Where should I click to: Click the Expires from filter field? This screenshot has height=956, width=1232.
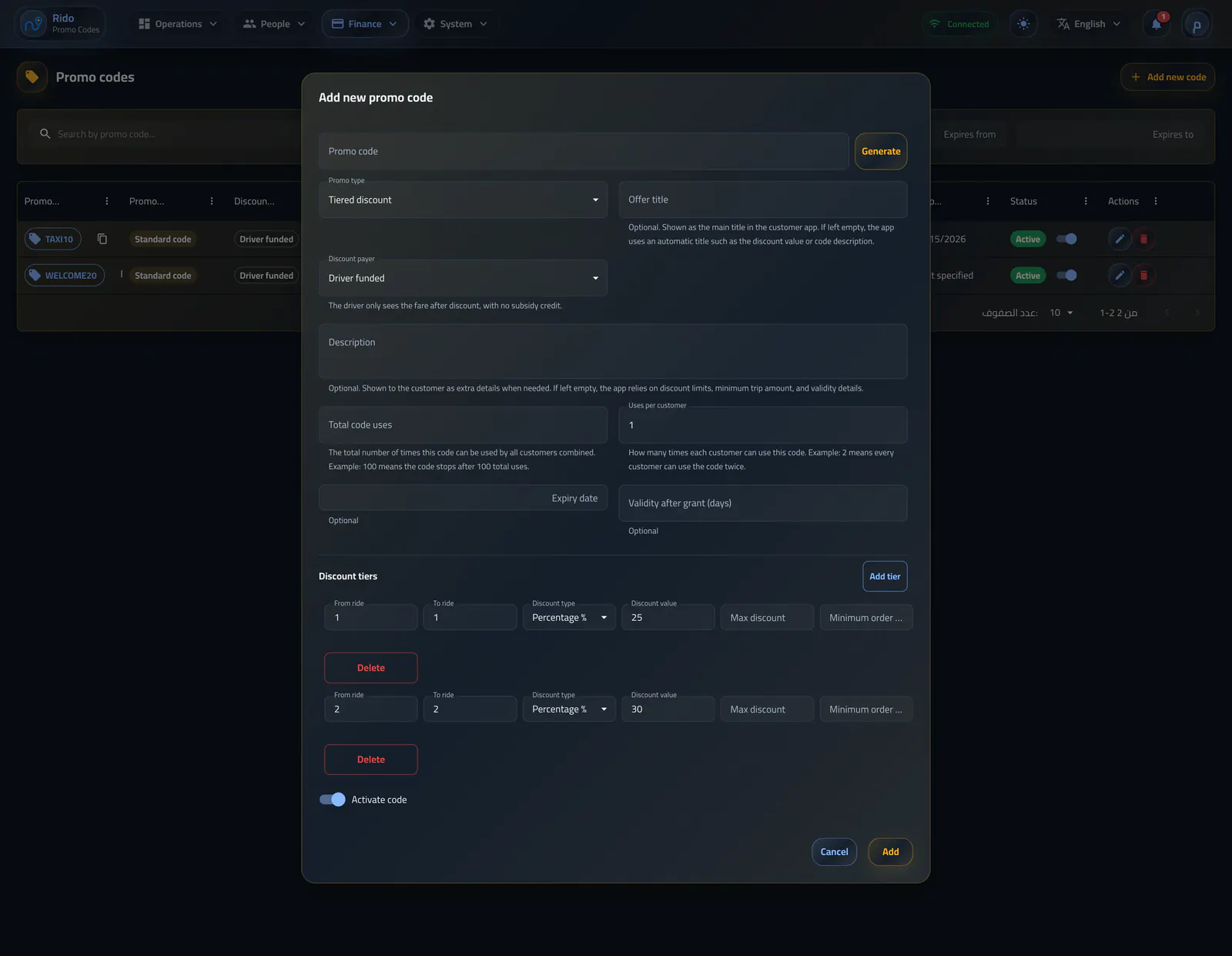click(969, 134)
